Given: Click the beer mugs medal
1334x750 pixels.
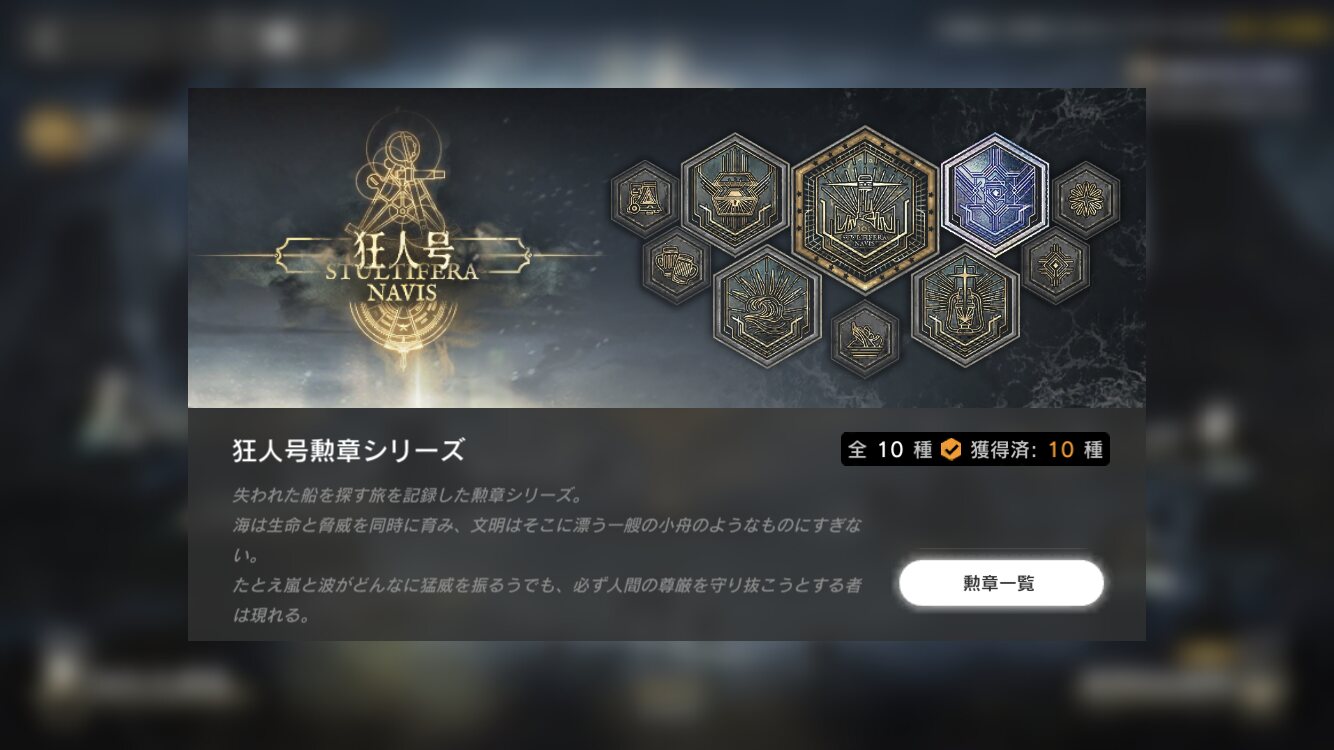Looking at the screenshot, I should (x=676, y=265).
